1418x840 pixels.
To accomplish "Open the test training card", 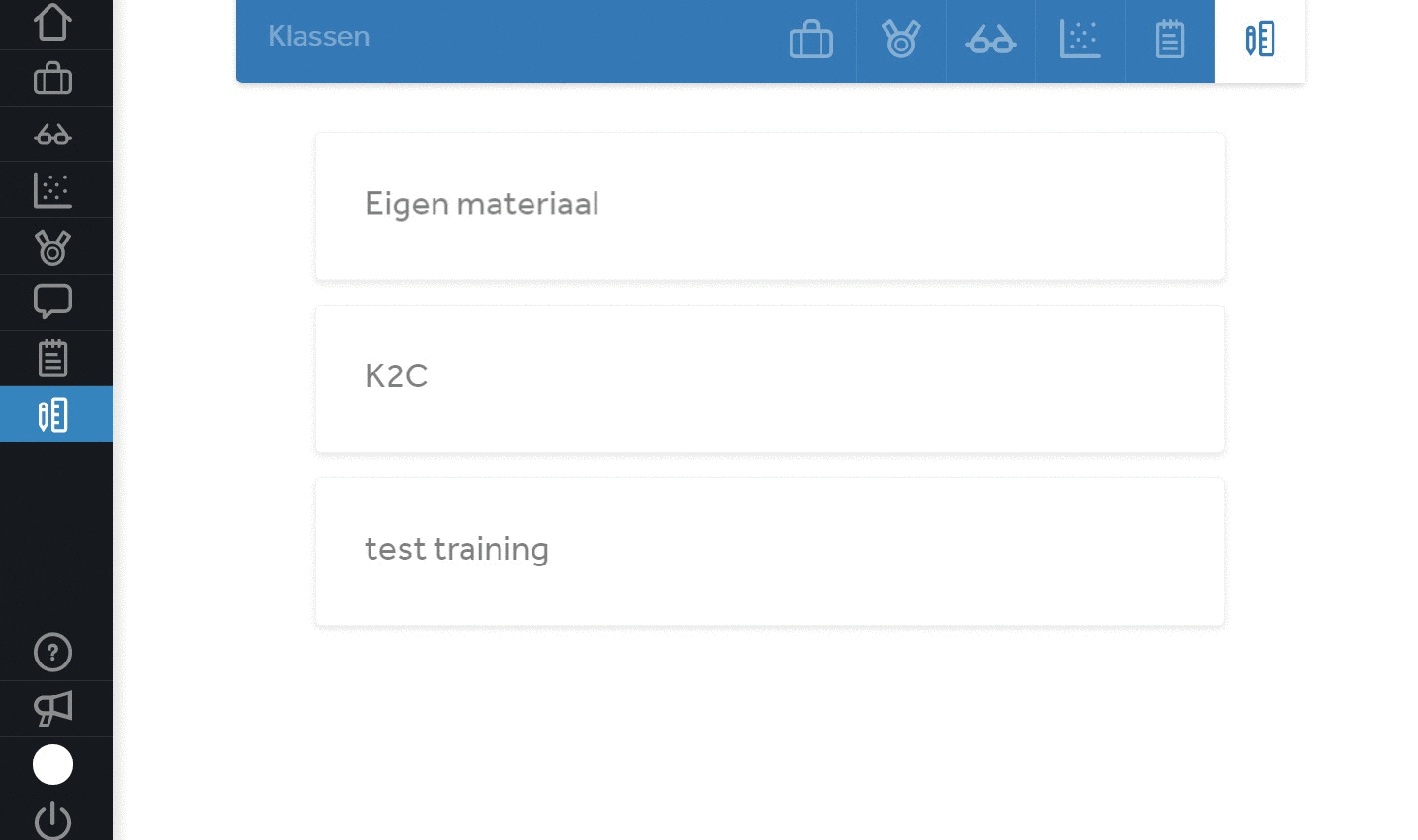I will click(x=770, y=552).
